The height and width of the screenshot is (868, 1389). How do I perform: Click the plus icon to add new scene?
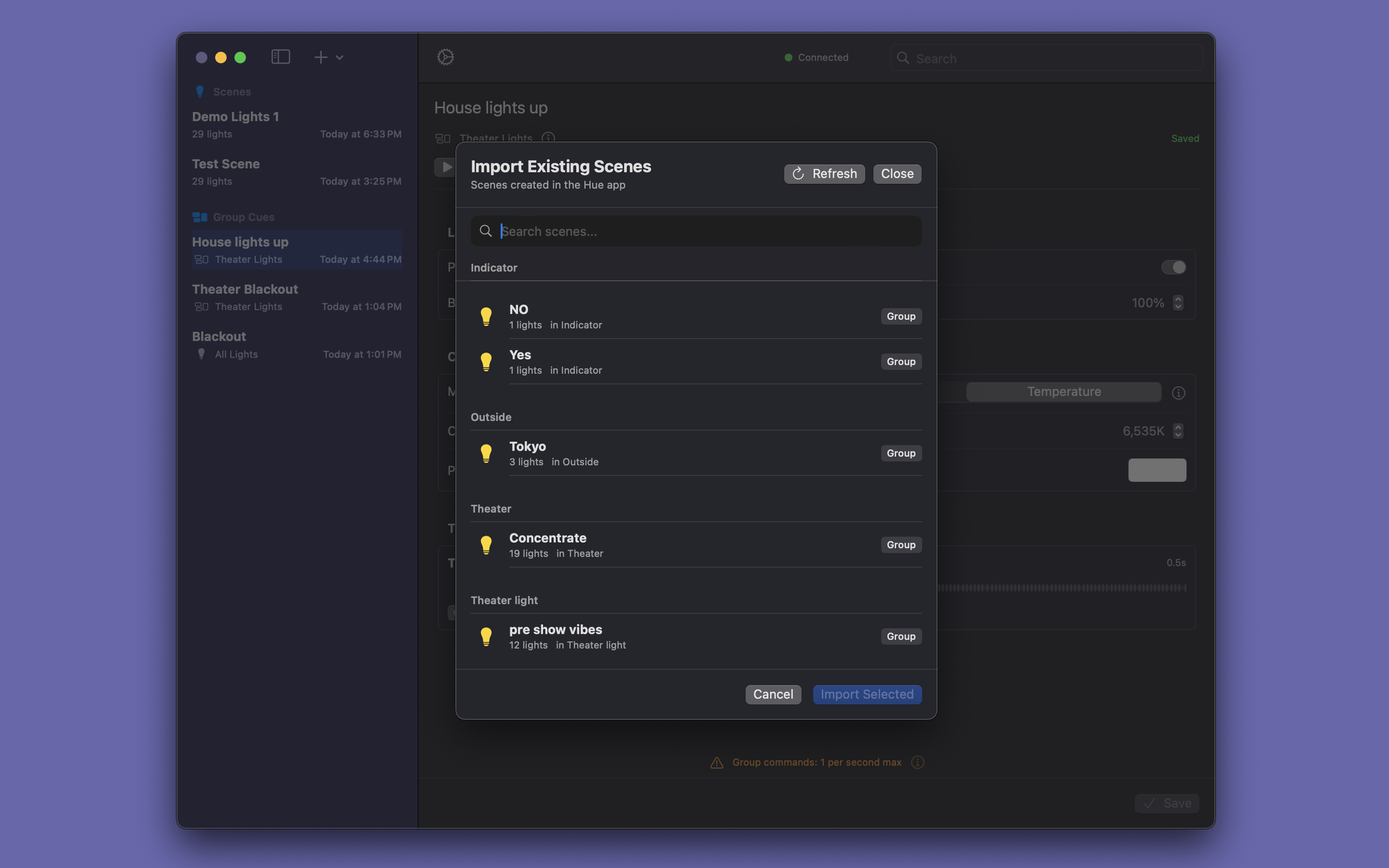(x=321, y=57)
